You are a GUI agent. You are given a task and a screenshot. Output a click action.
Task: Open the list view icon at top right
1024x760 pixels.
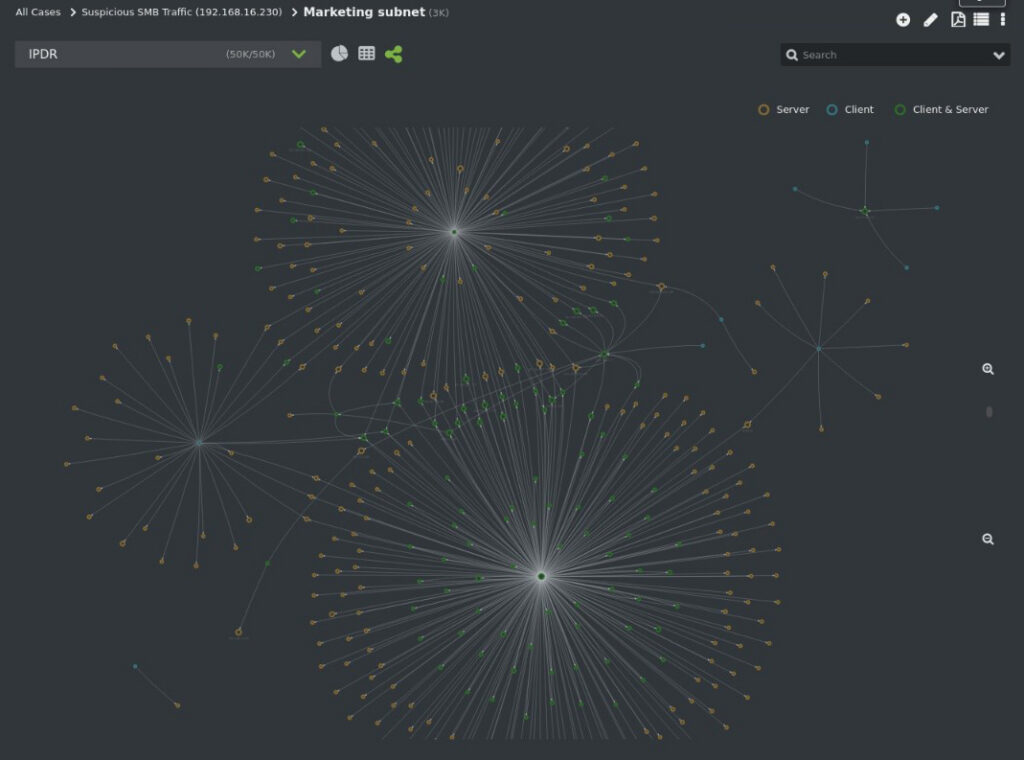[x=981, y=20]
